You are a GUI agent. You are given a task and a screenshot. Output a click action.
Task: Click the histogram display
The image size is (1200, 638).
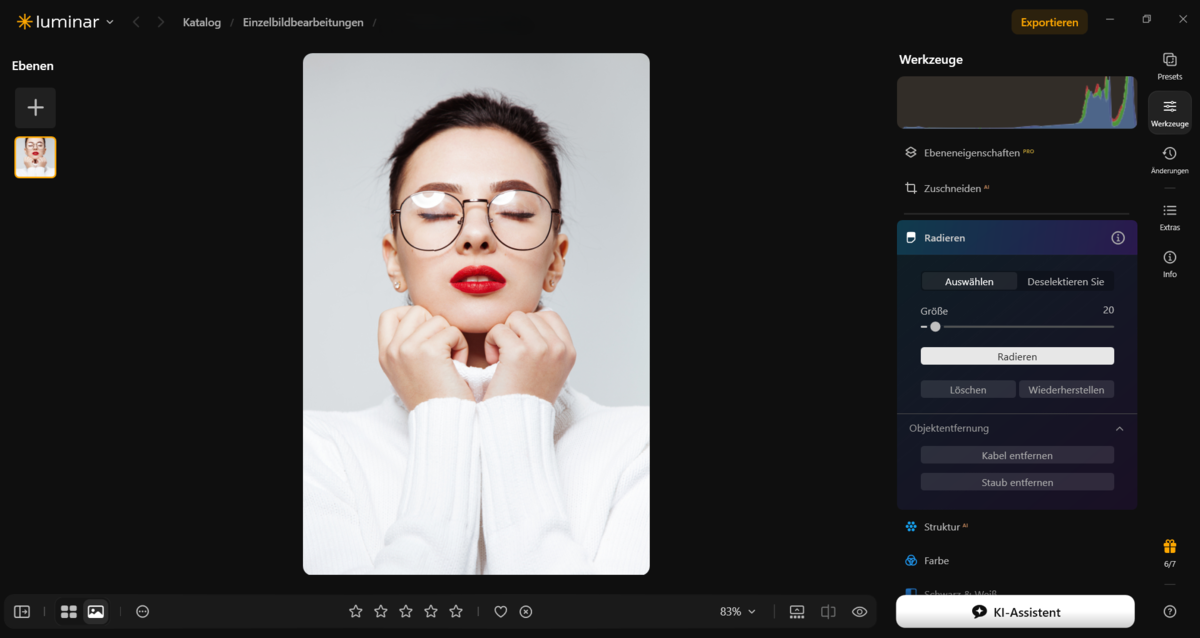tap(1017, 103)
